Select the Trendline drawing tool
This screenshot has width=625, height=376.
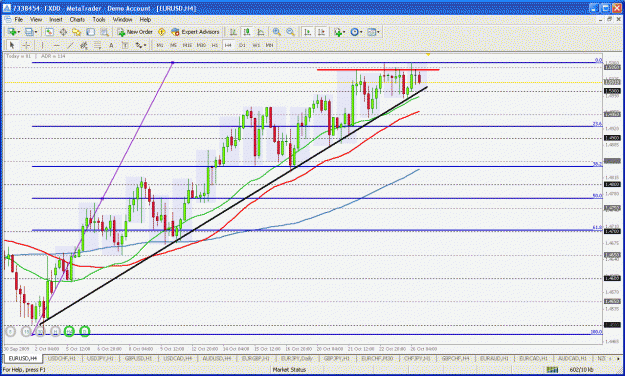point(70,45)
